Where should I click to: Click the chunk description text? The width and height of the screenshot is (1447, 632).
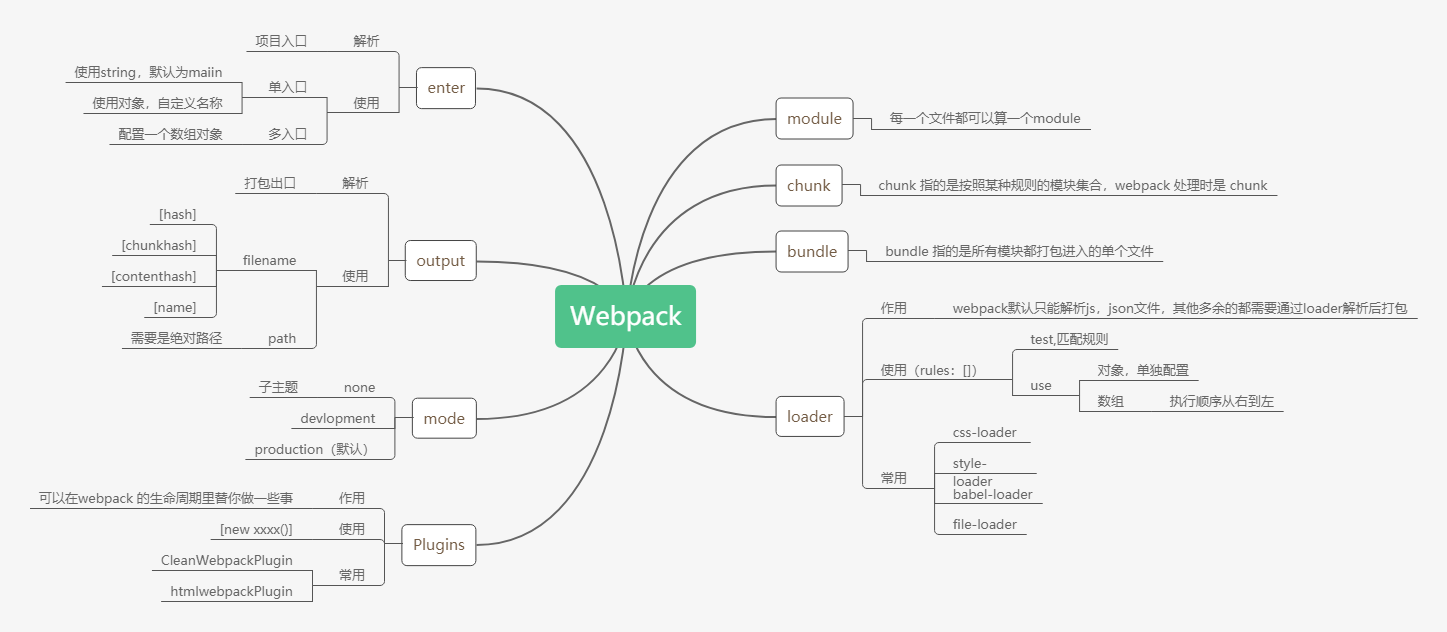tap(1073, 185)
